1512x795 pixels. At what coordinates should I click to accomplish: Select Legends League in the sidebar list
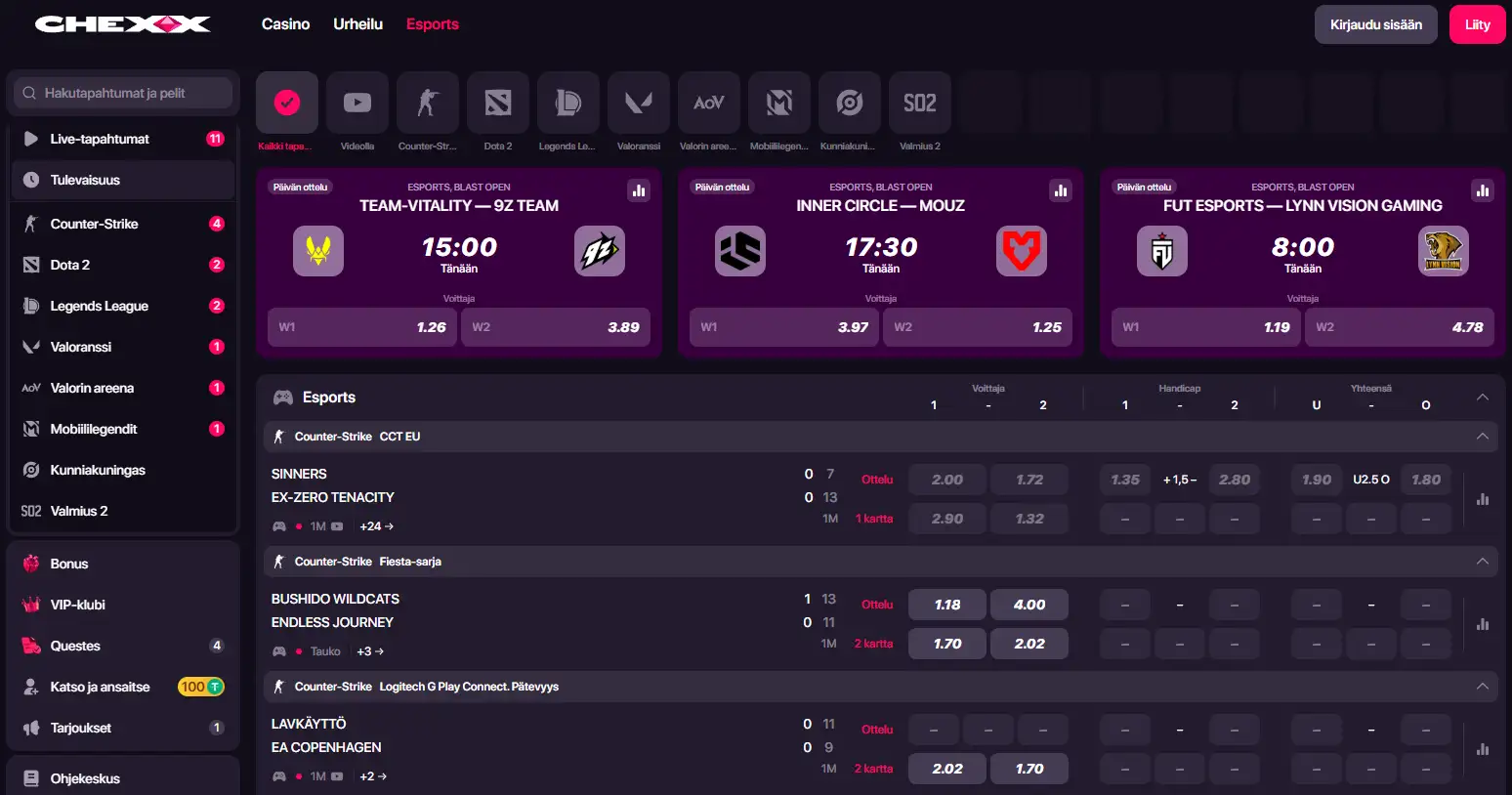pyautogui.click(x=123, y=306)
